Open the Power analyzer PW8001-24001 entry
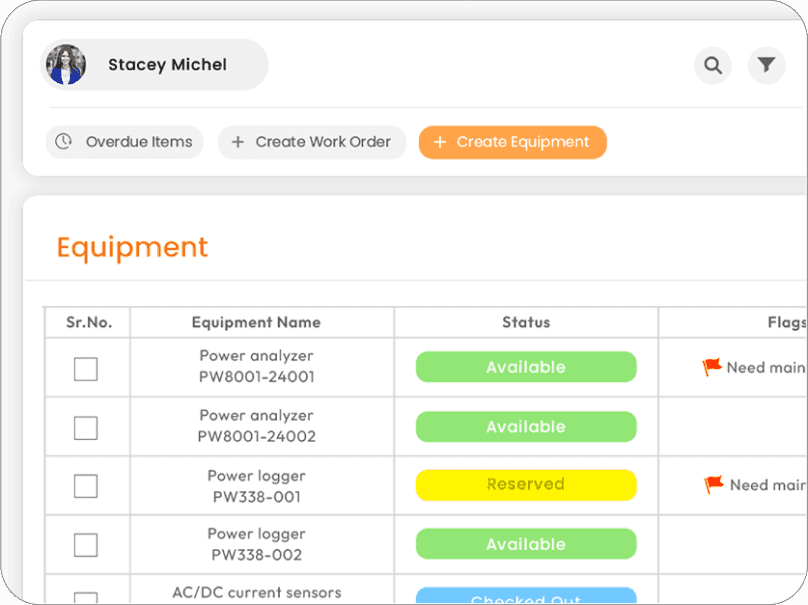The image size is (808, 605). [x=257, y=366]
